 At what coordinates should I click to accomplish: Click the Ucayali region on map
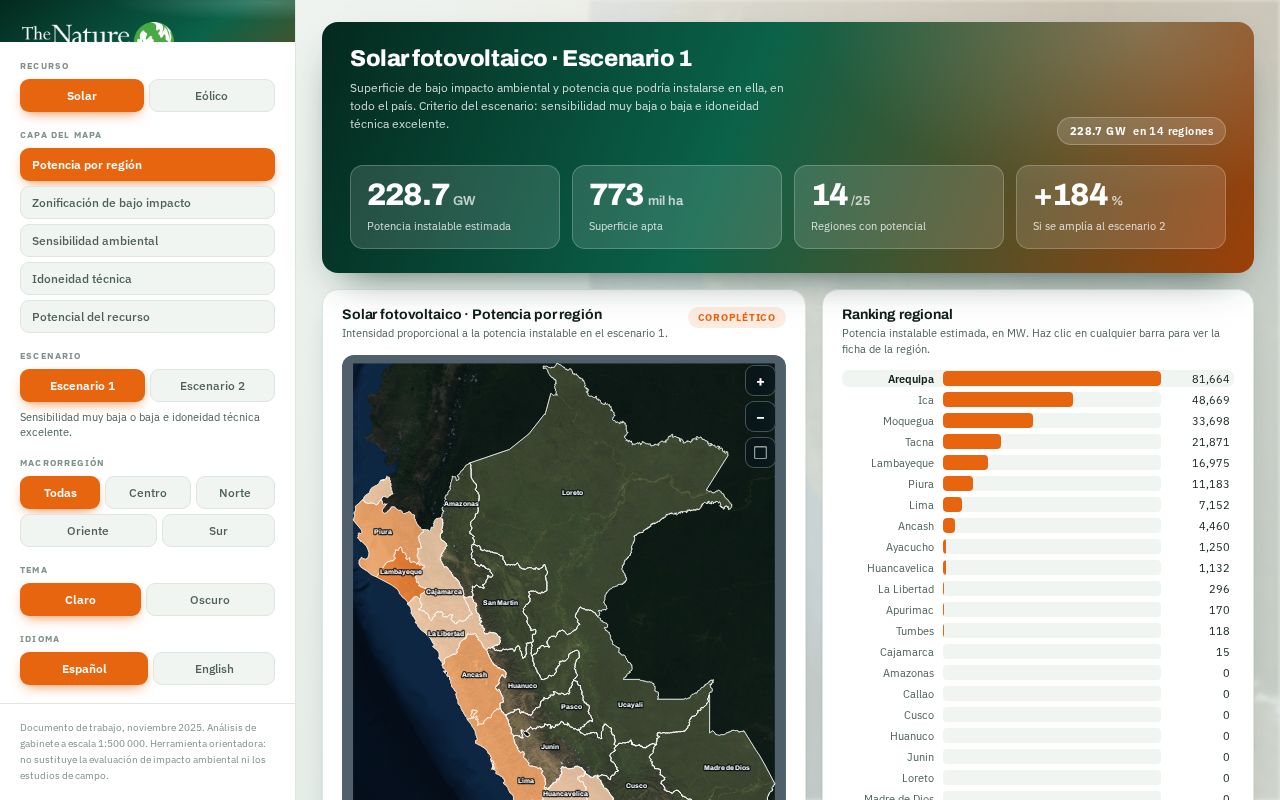[630, 704]
